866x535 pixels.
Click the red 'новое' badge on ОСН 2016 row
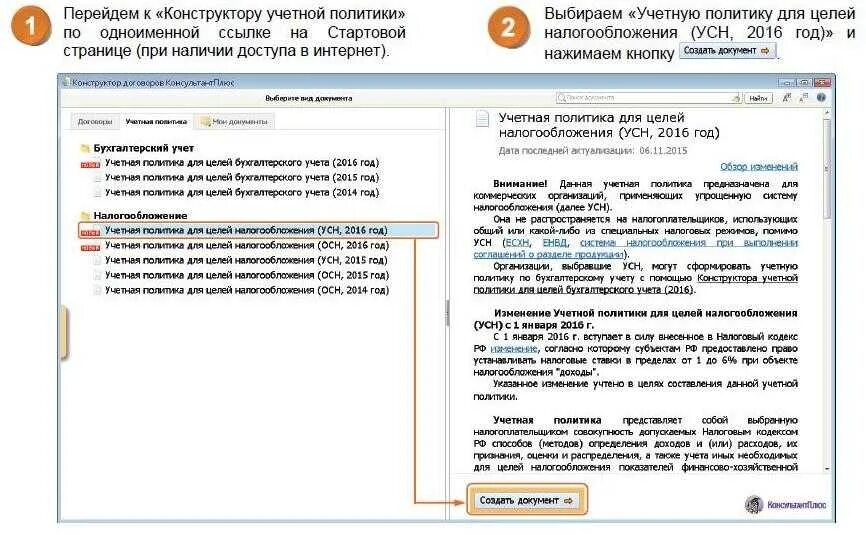(91, 248)
